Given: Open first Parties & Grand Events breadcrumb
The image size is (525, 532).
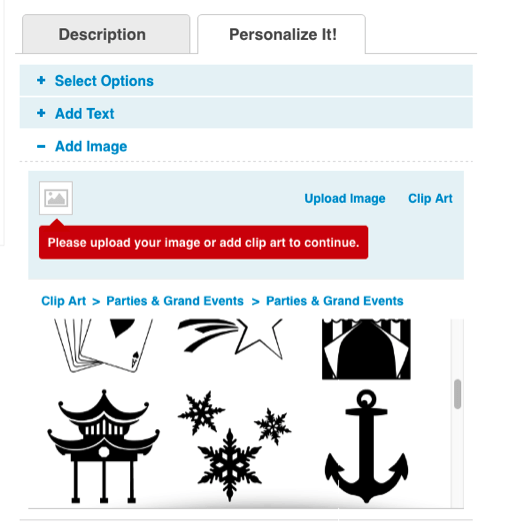Looking at the screenshot, I should coord(175,301).
